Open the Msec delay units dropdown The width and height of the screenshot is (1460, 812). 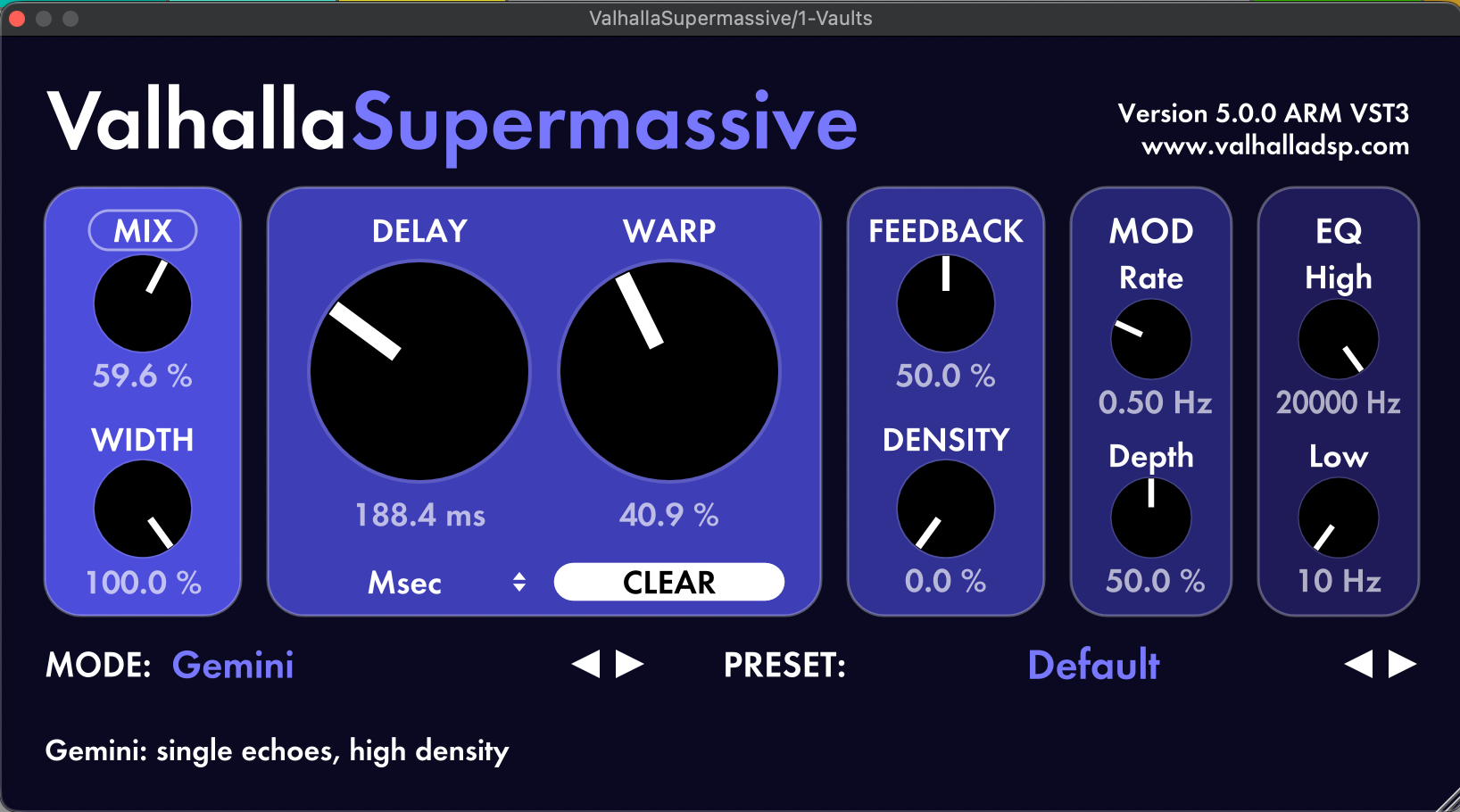446,583
